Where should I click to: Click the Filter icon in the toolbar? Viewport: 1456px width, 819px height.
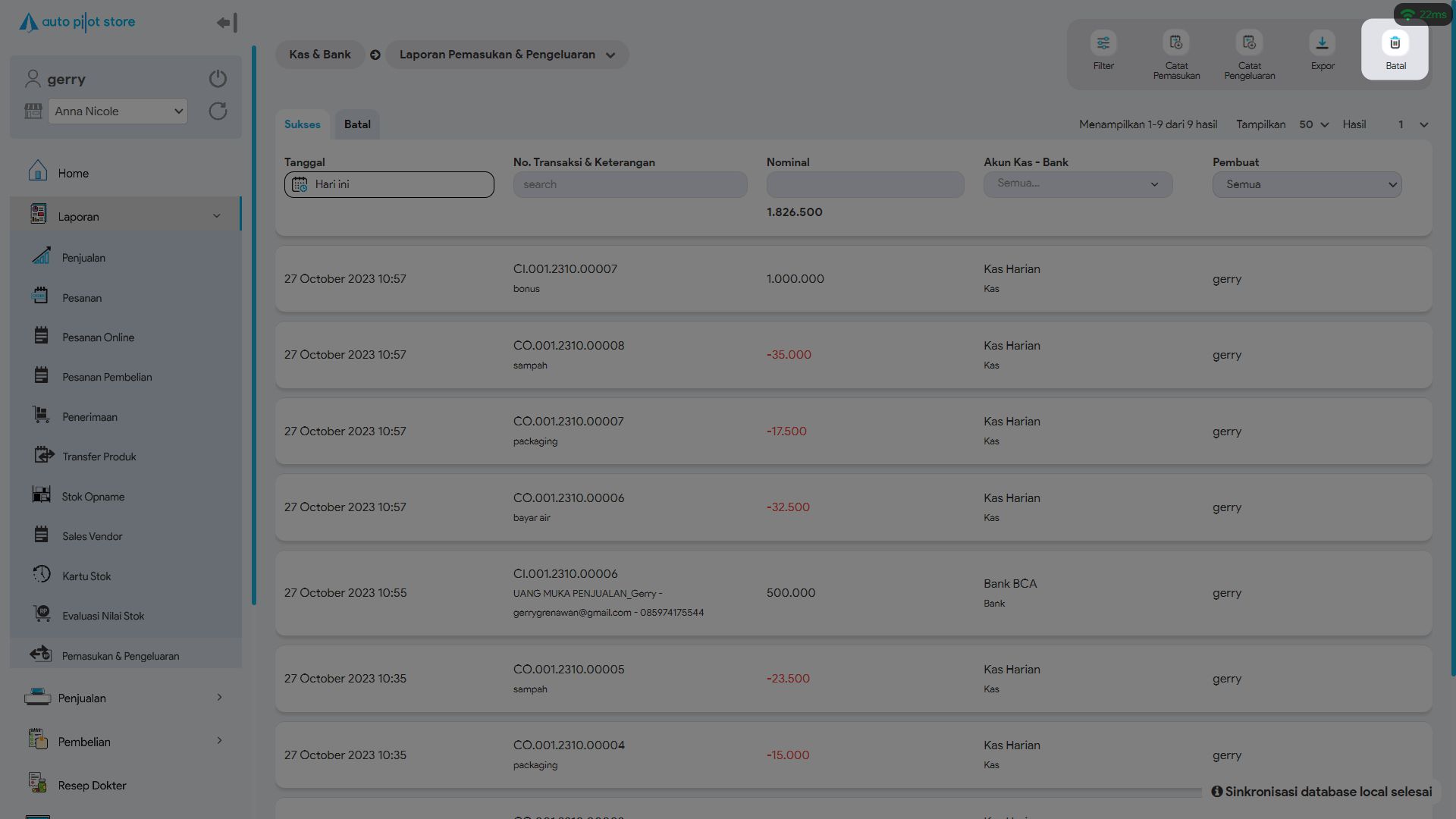1103,43
